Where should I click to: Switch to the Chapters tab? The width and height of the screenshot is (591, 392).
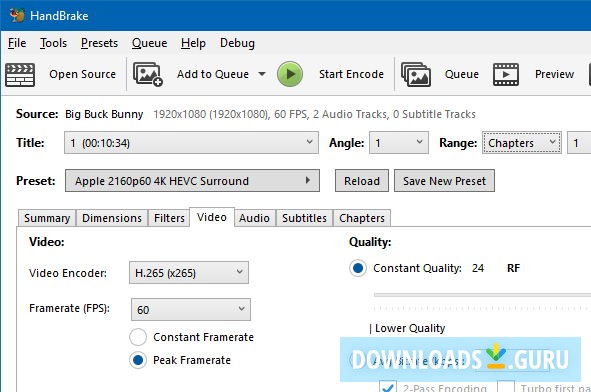pyautogui.click(x=362, y=218)
